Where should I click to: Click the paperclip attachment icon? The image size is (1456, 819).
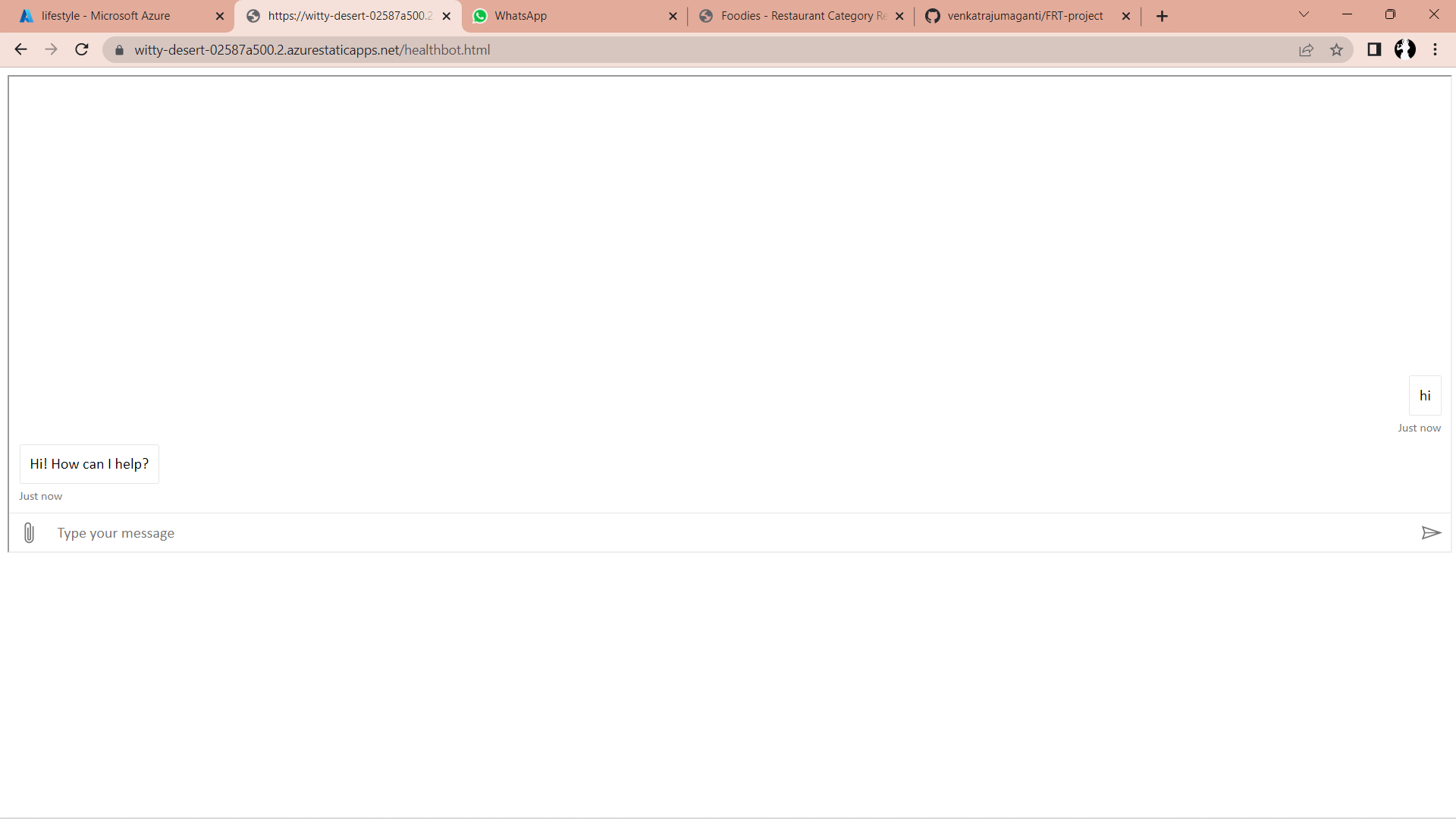click(29, 533)
